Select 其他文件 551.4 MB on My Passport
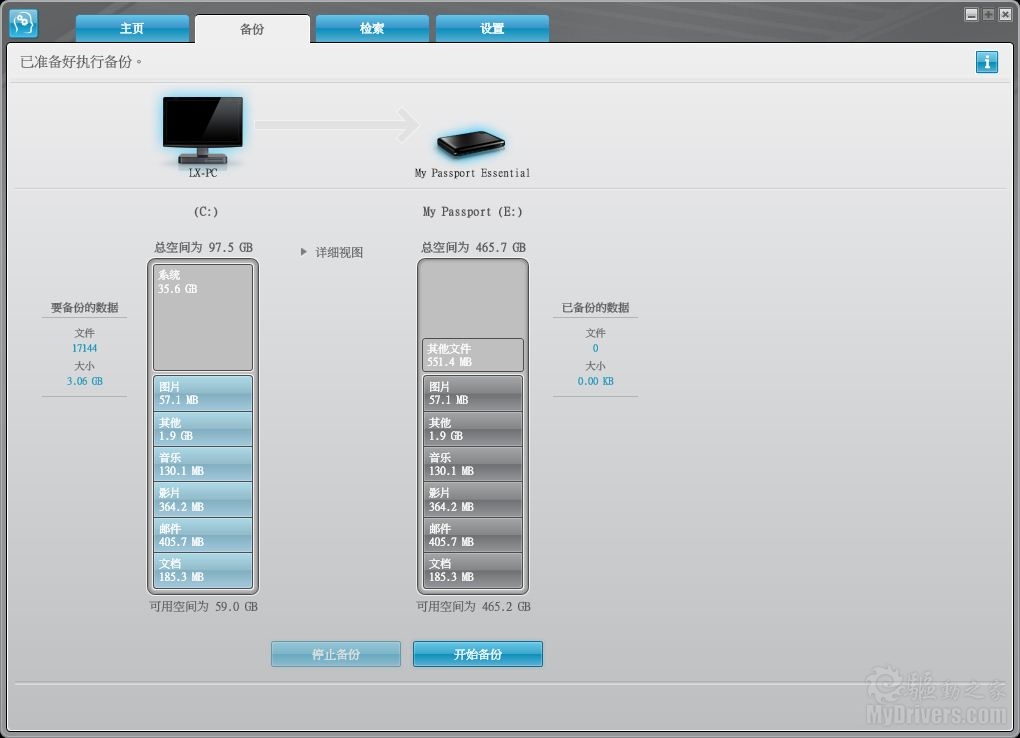Viewport: 1020px width, 738px height. [472, 355]
